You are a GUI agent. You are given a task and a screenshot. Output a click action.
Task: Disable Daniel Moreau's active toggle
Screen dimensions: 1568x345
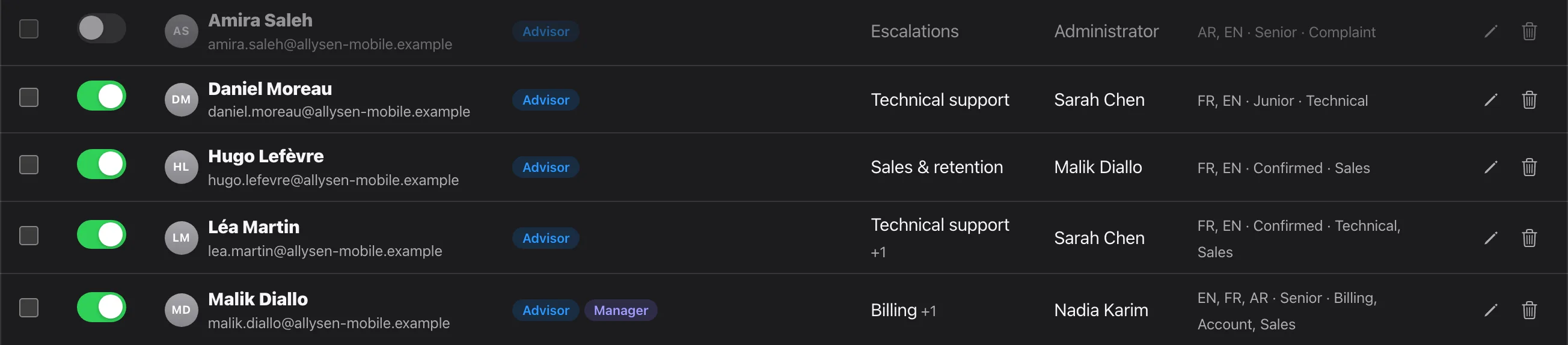[101, 96]
